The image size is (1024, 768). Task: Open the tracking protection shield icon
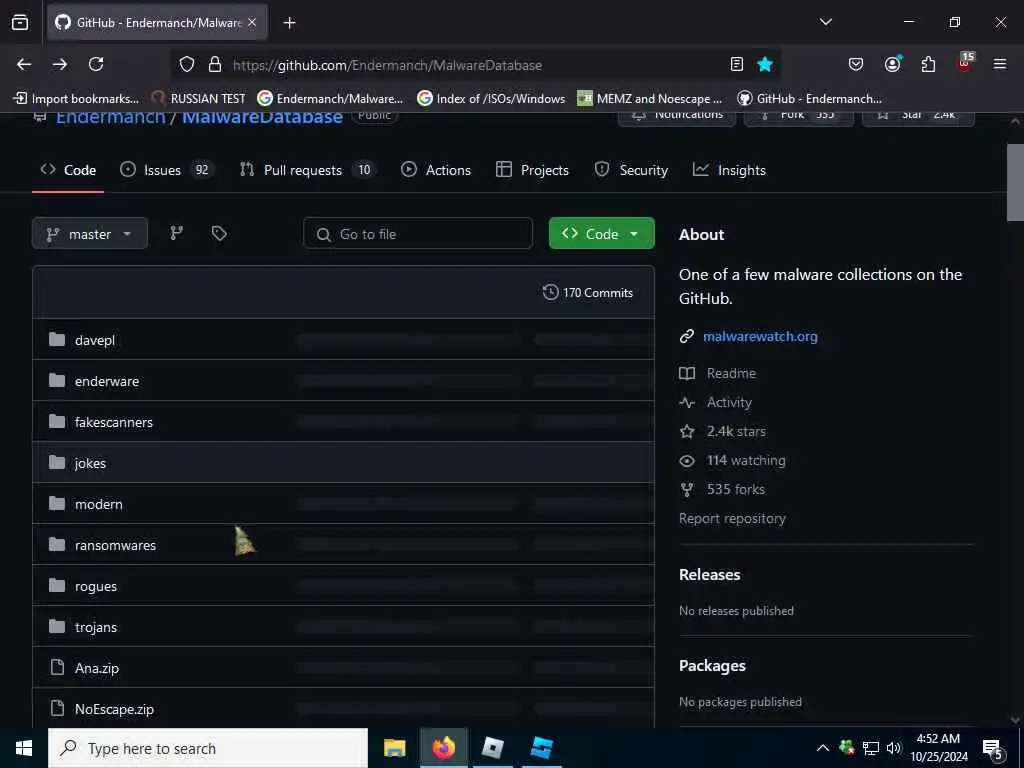point(187,65)
